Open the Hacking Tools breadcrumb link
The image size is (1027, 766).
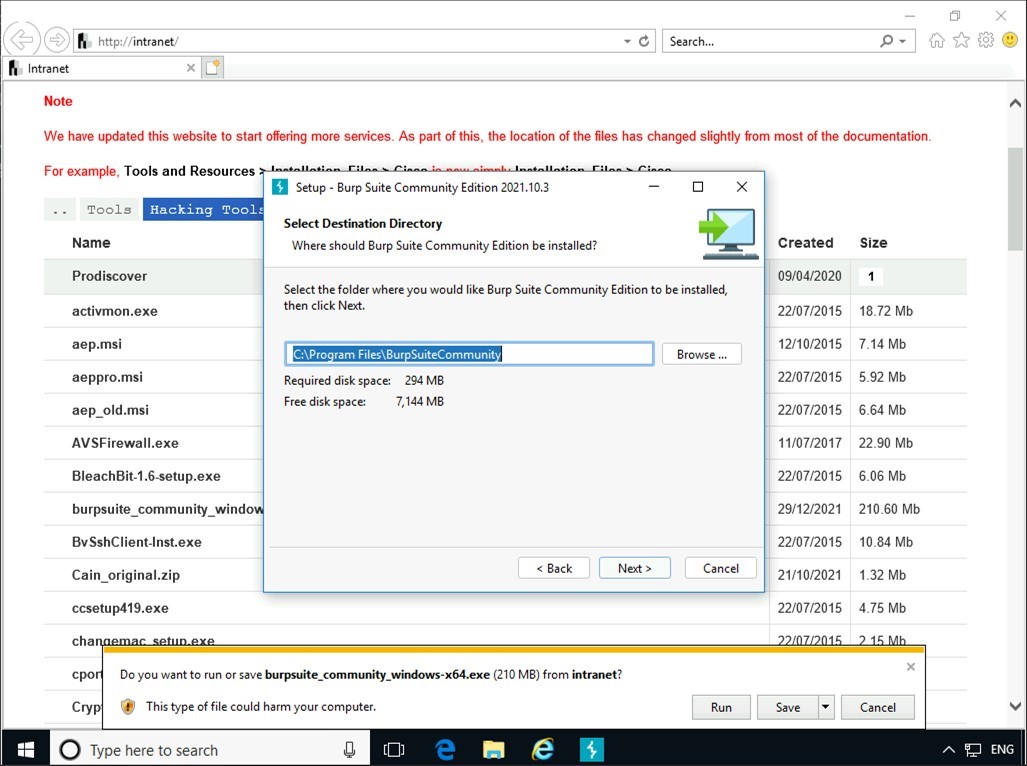[x=204, y=209]
